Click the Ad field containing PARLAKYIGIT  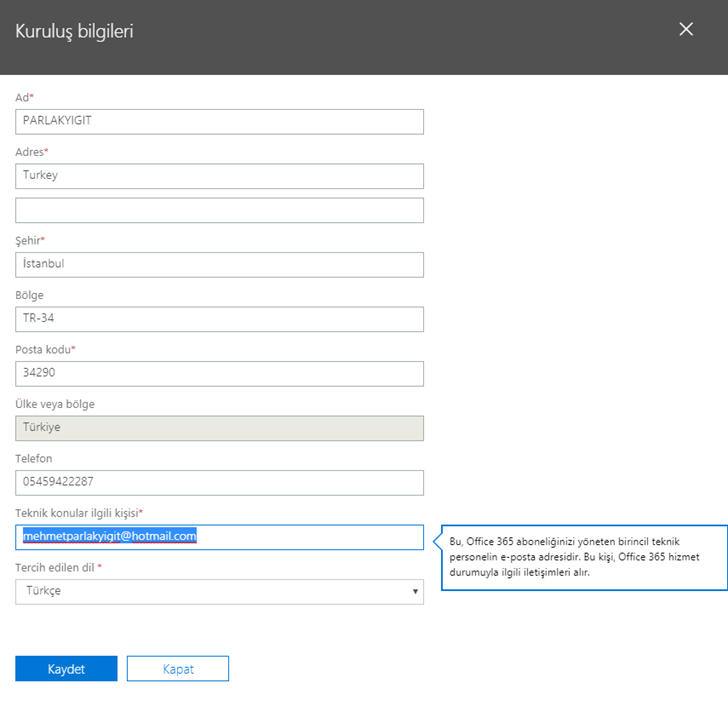point(219,121)
